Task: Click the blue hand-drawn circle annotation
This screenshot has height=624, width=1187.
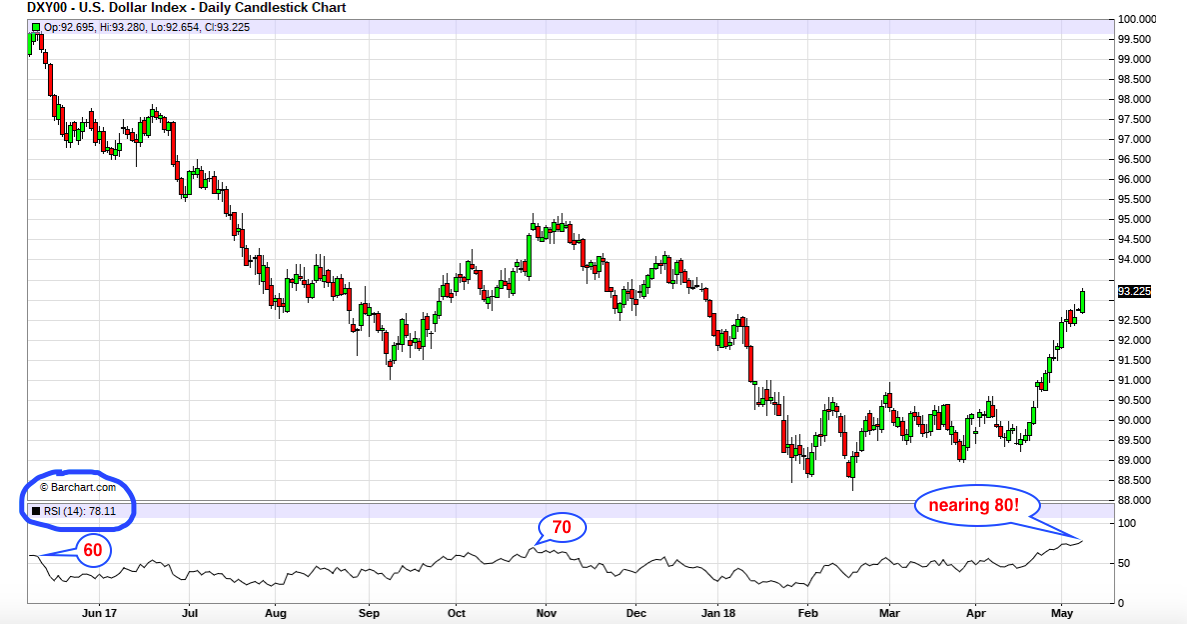Action: click(x=77, y=499)
